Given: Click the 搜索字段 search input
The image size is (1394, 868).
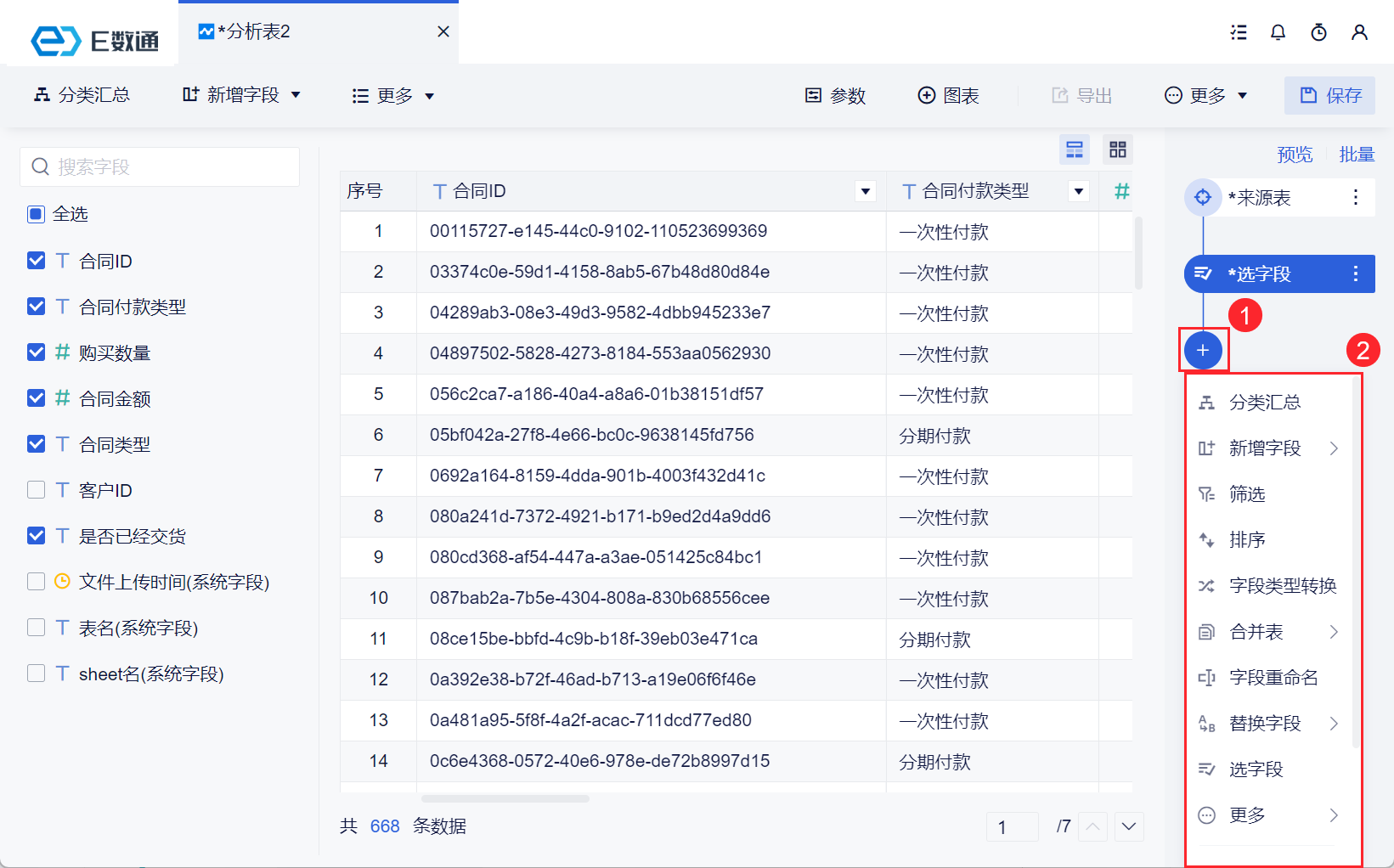Looking at the screenshot, I should 160,166.
